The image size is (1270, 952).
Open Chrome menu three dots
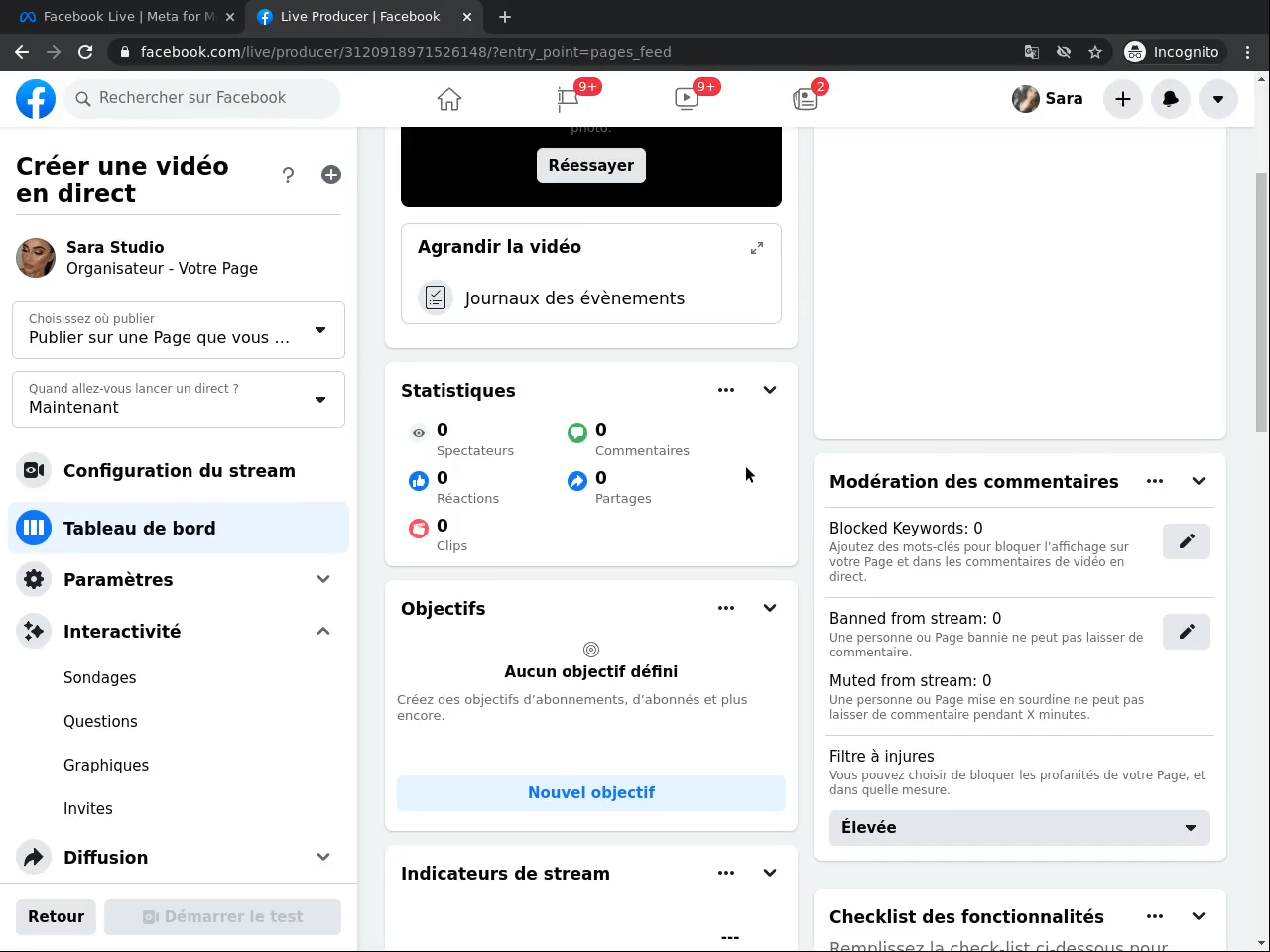point(1248,52)
